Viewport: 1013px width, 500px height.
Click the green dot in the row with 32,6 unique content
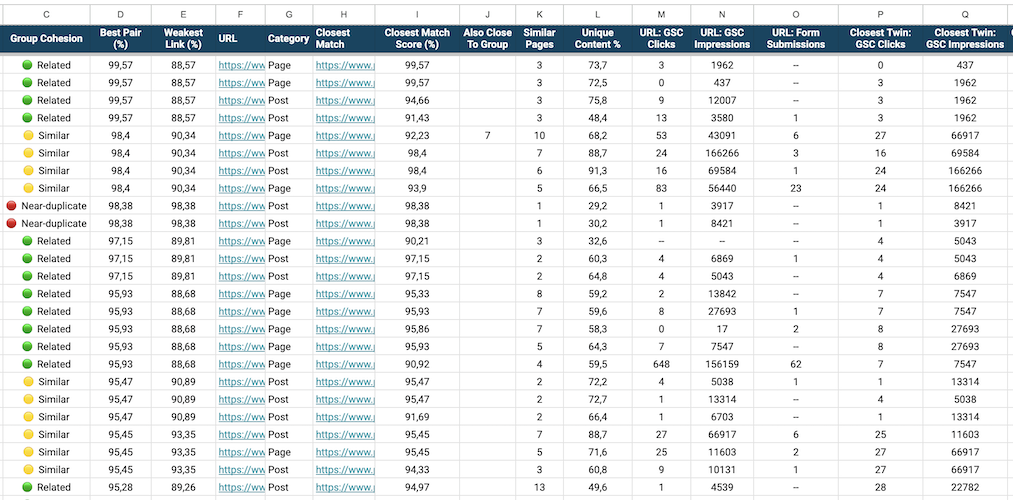(27, 241)
